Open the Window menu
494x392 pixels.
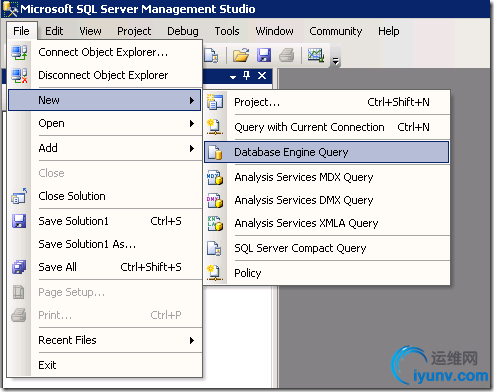pyautogui.click(x=274, y=31)
